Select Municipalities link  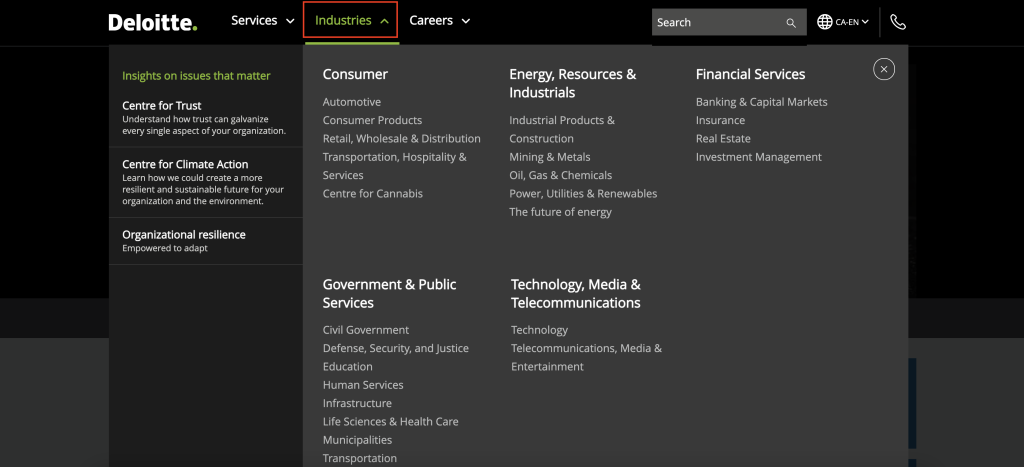pyautogui.click(x=357, y=440)
